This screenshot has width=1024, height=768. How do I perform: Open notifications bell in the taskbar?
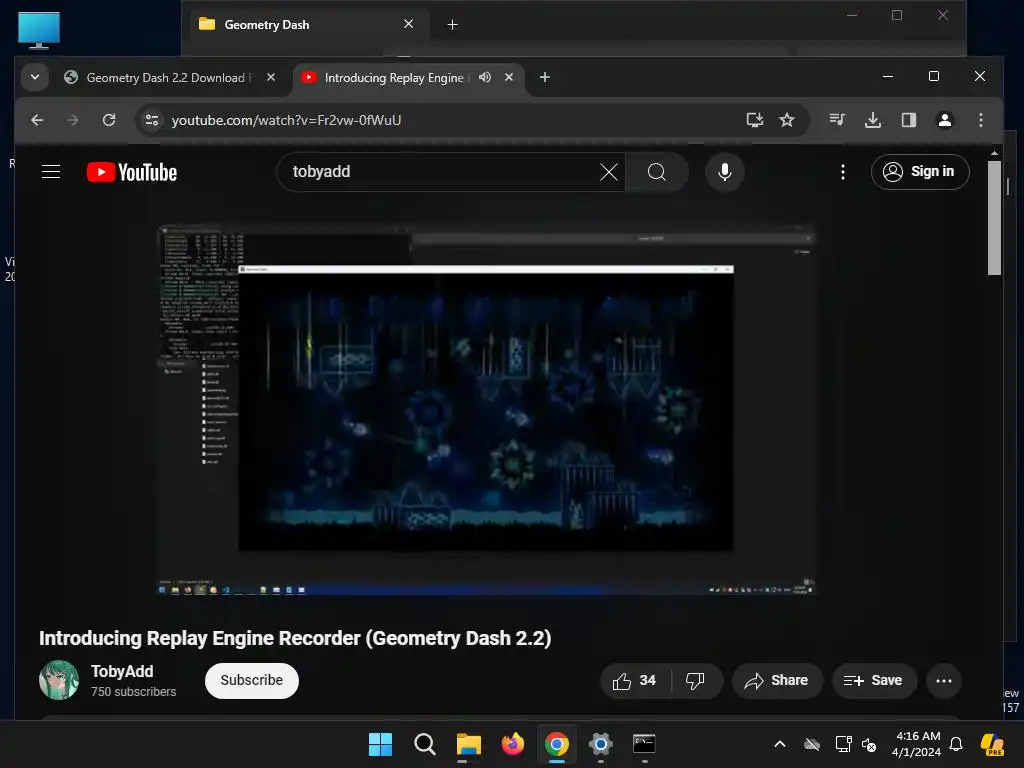pos(956,744)
